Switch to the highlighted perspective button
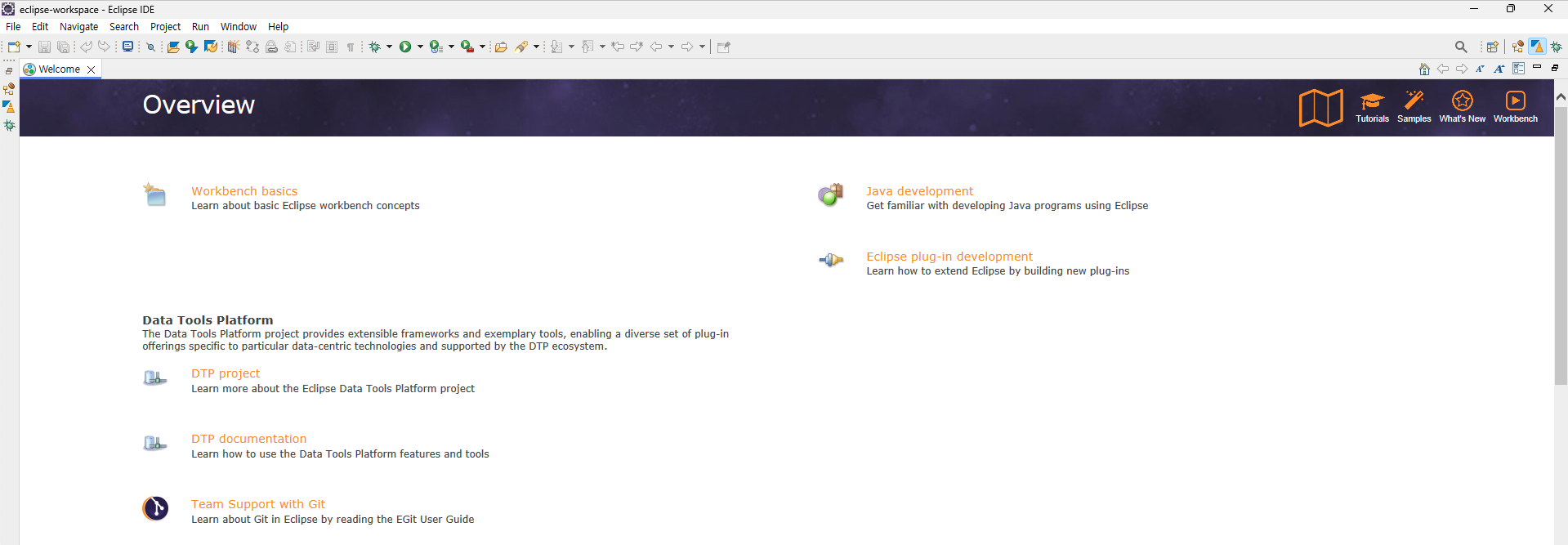 (x=1537, y=47)
